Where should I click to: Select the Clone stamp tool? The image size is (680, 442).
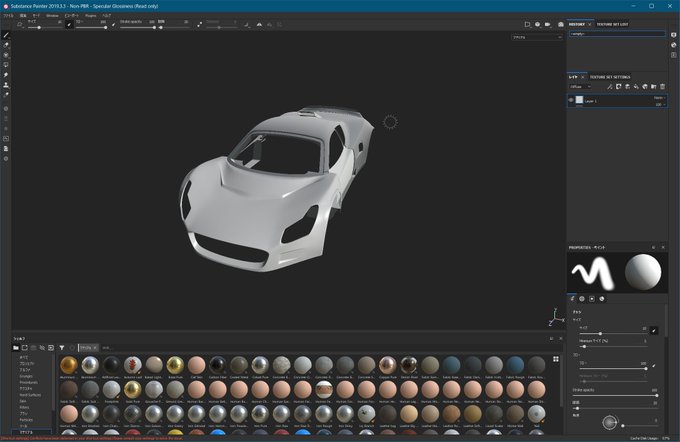(x=6, y=85)
